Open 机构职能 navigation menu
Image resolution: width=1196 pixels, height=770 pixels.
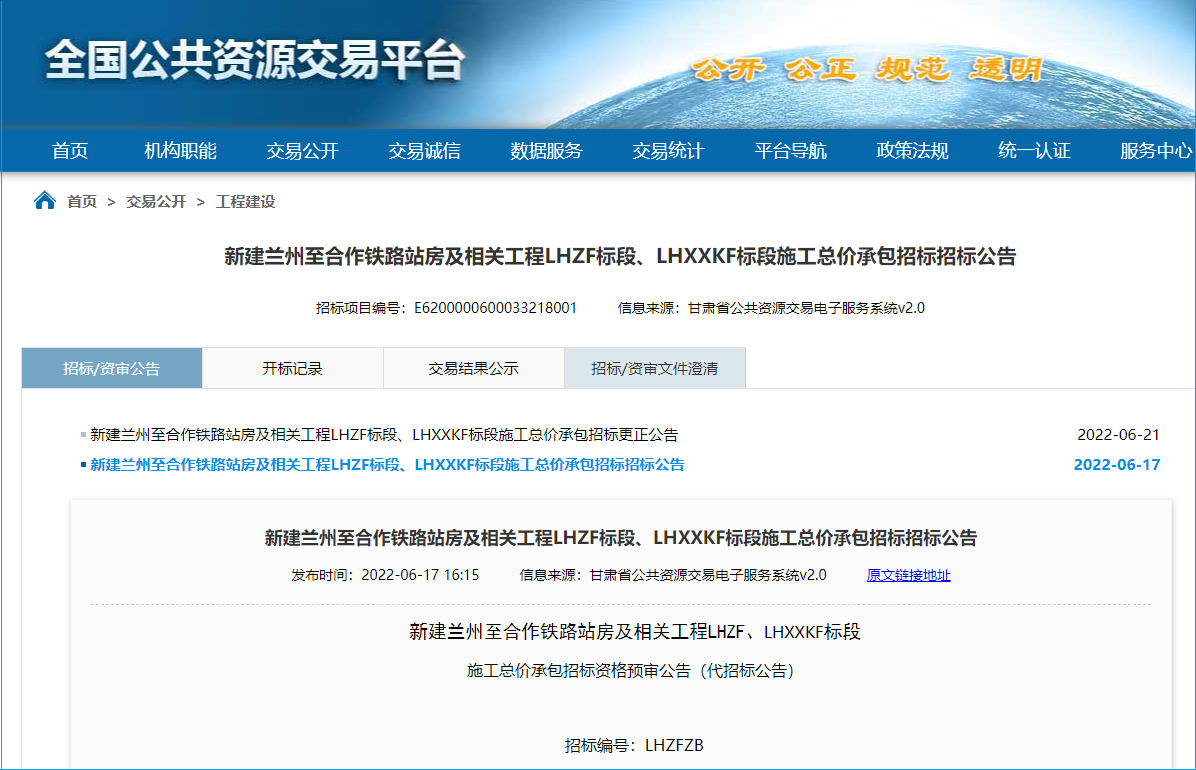pyautogui.click(x=180, y=151)
